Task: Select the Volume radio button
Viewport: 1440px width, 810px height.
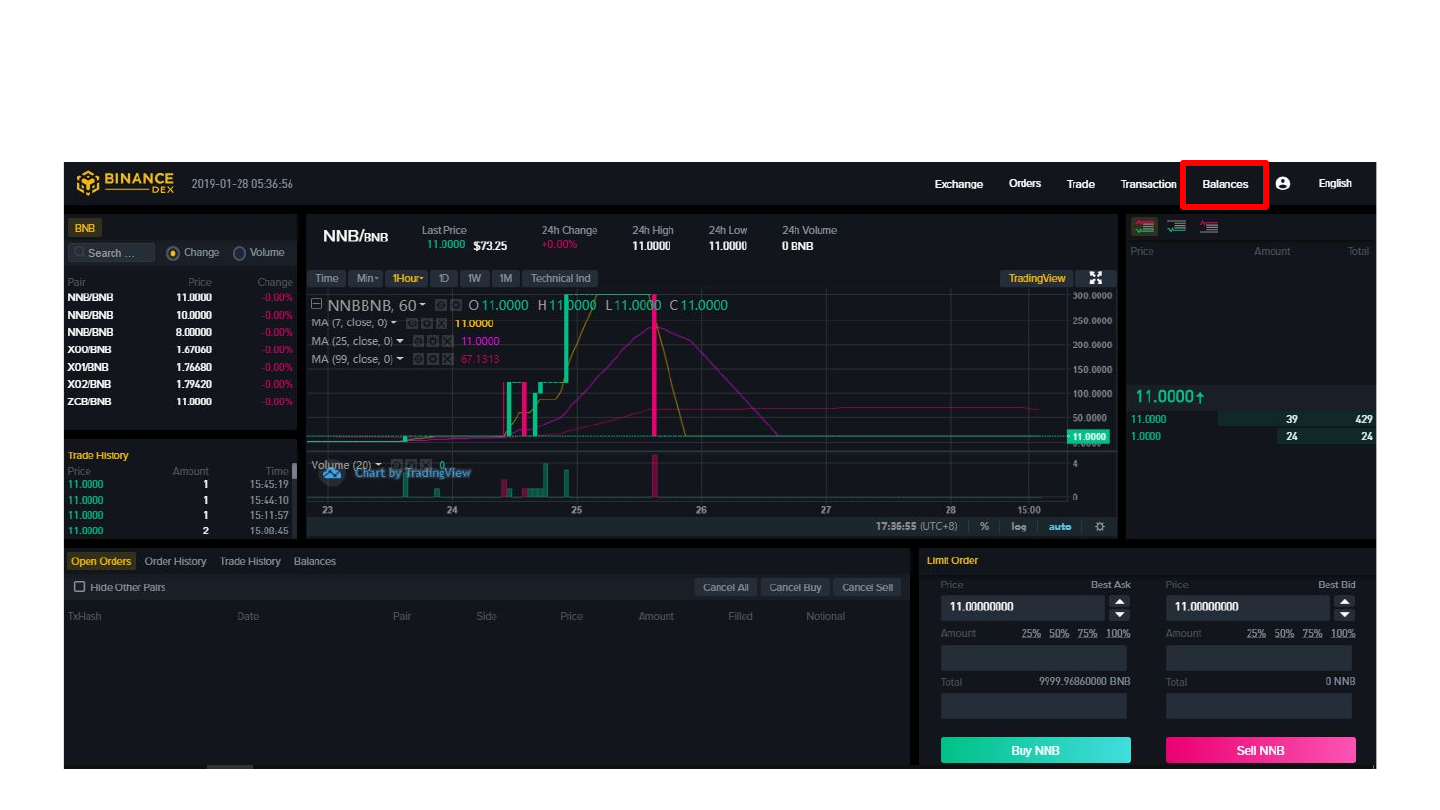Action: [239, 253]
